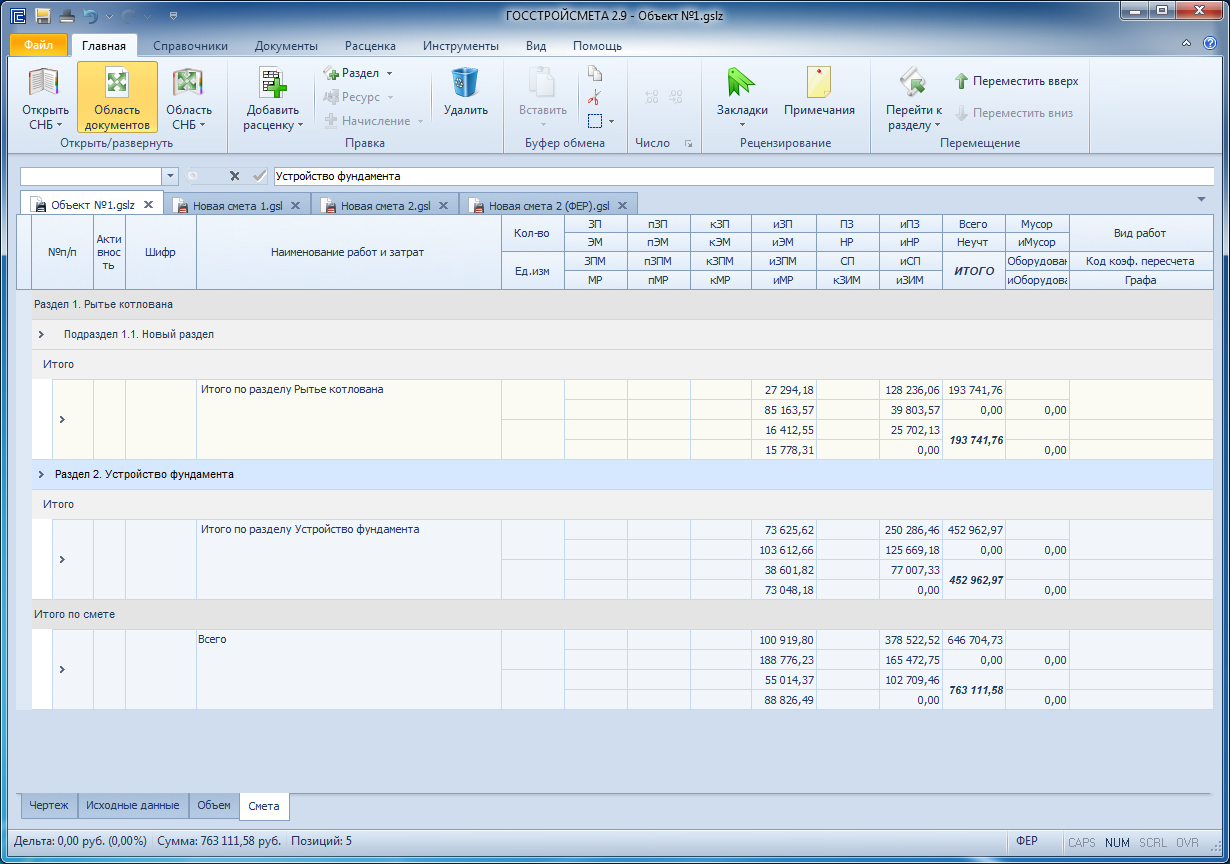The height and width of the screenshot is (864, 1230).
Task: Click the scissors cut icon
Action: click(594, 97)
